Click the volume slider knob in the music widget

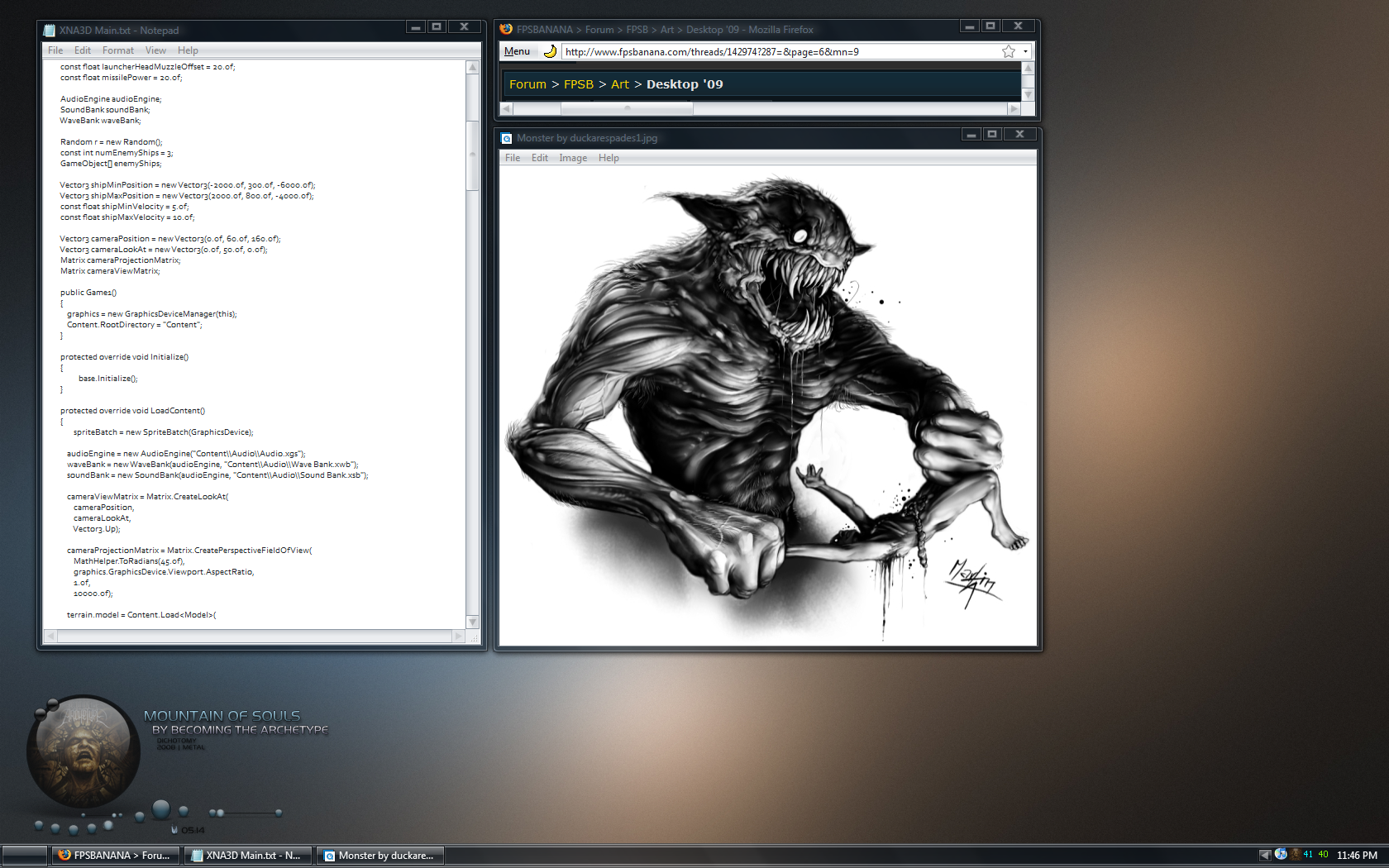pyautogui.click(x=220, y=813)
